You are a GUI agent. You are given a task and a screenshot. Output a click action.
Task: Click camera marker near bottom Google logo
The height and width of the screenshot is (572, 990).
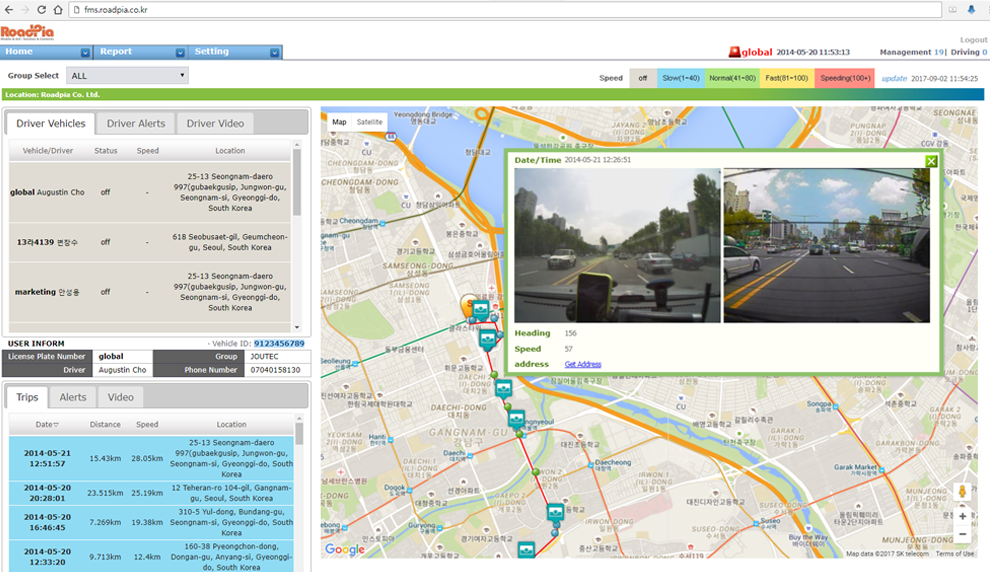(527, 550)
